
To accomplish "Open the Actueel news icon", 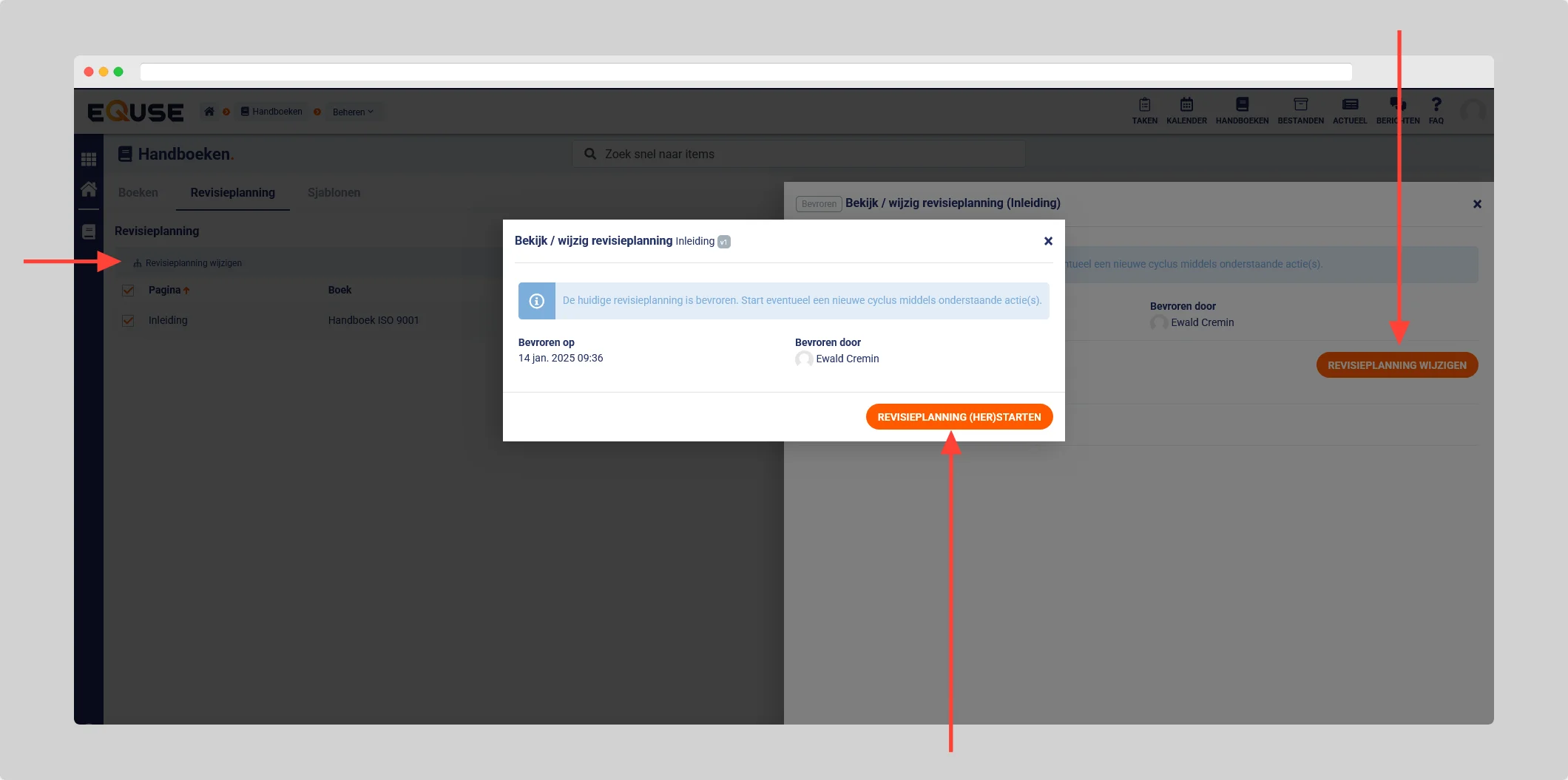I will point(1350,105).
